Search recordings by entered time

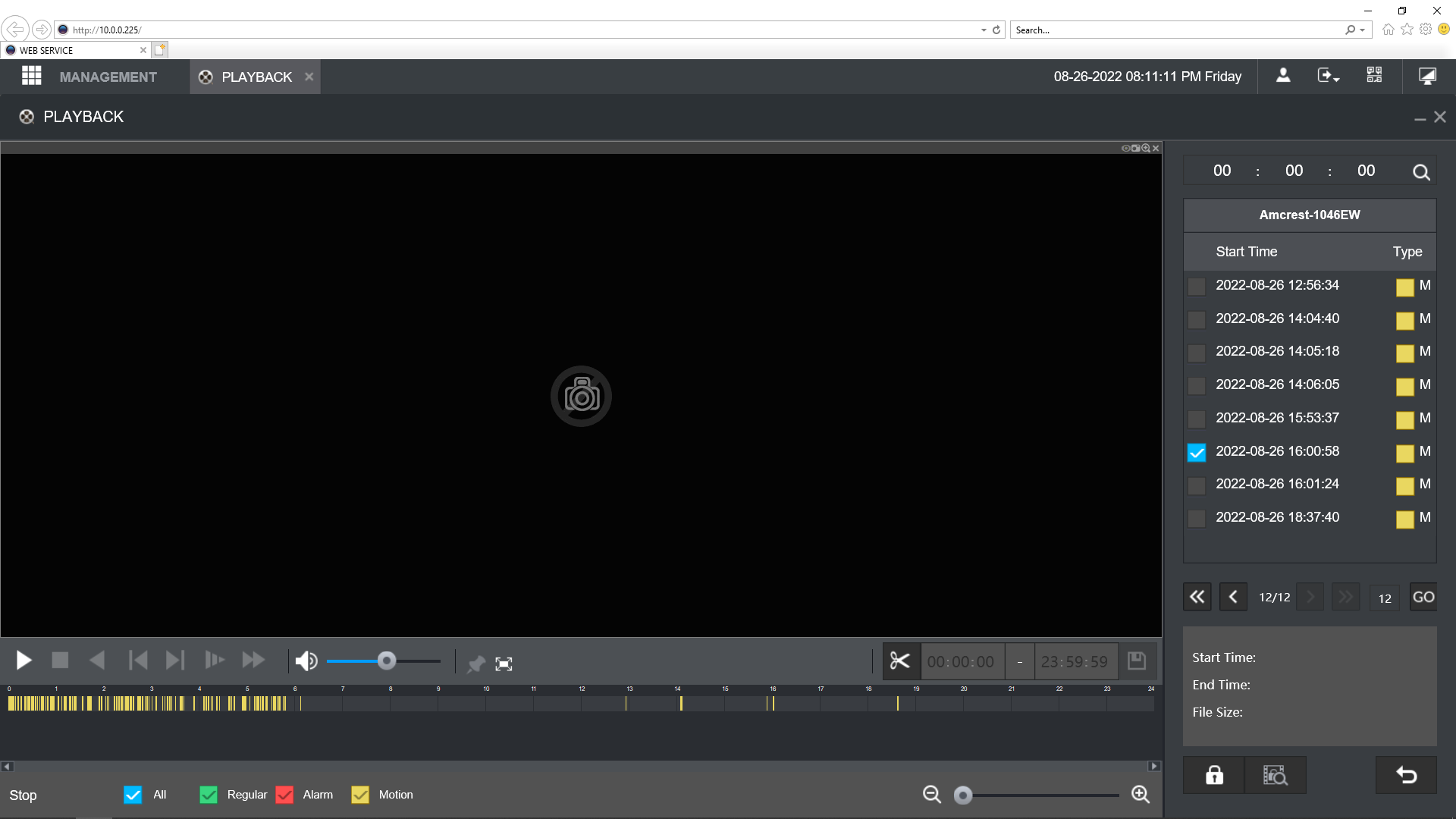[1421, 173]
